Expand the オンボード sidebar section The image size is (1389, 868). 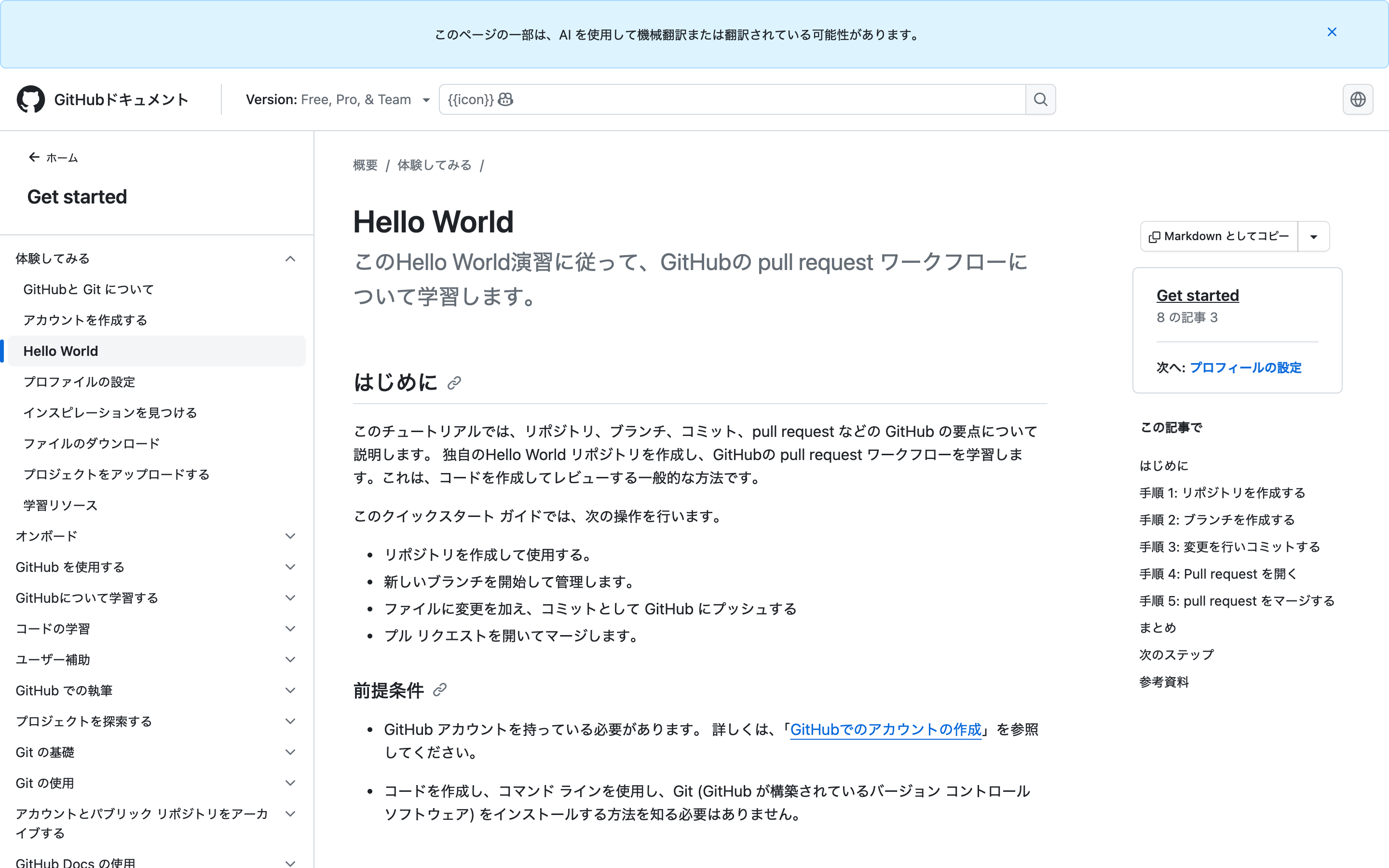[x=290, y=536]
